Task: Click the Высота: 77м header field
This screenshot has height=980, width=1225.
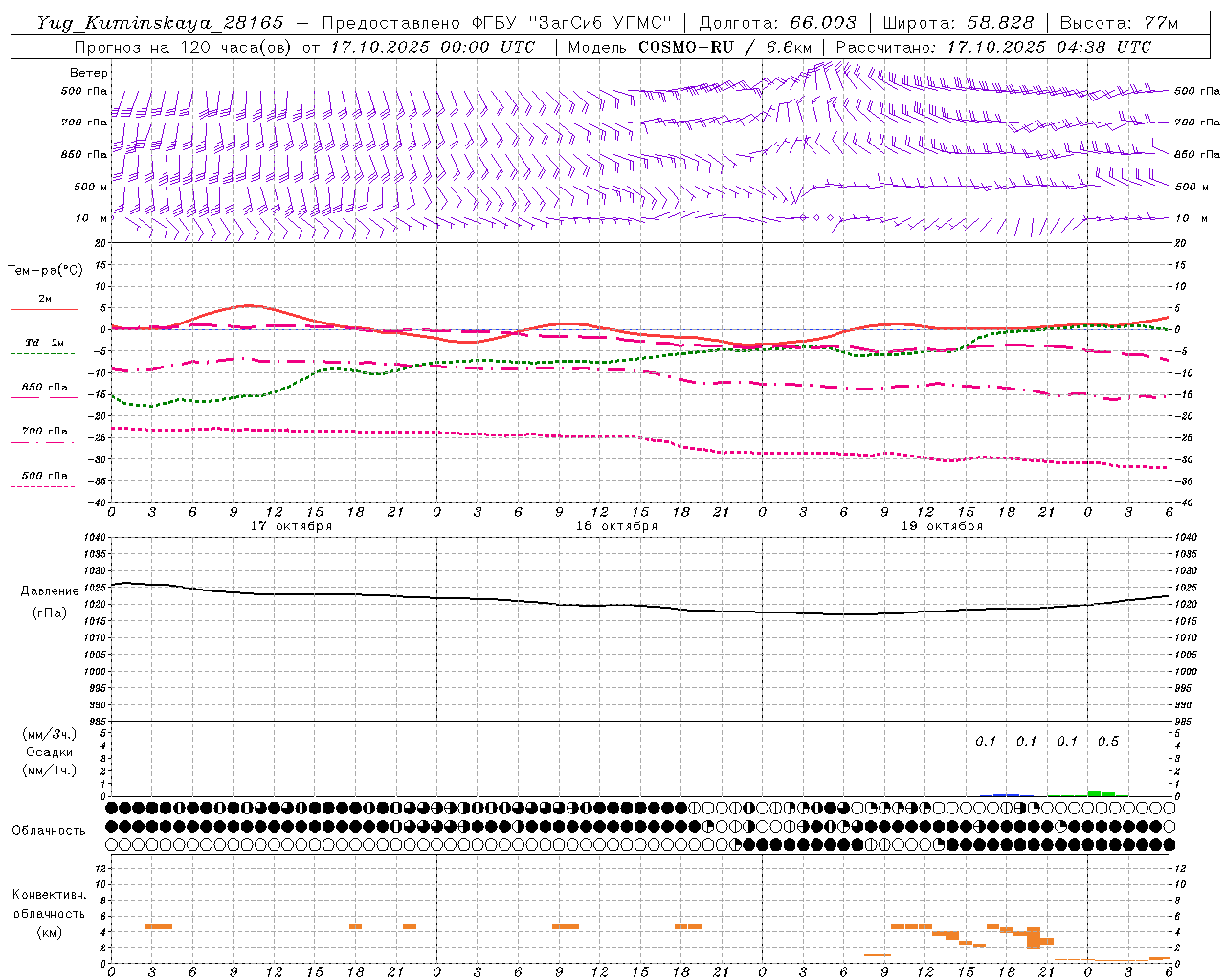Action: click(x=1120, y=23)
